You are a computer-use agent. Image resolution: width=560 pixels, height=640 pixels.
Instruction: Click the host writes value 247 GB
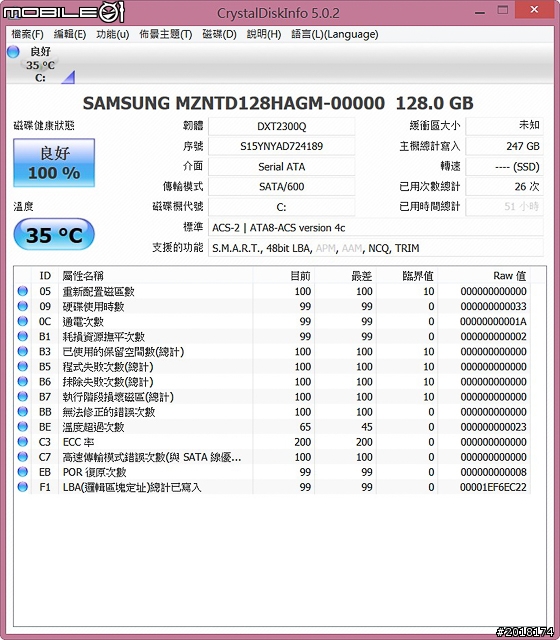(504, 146)
